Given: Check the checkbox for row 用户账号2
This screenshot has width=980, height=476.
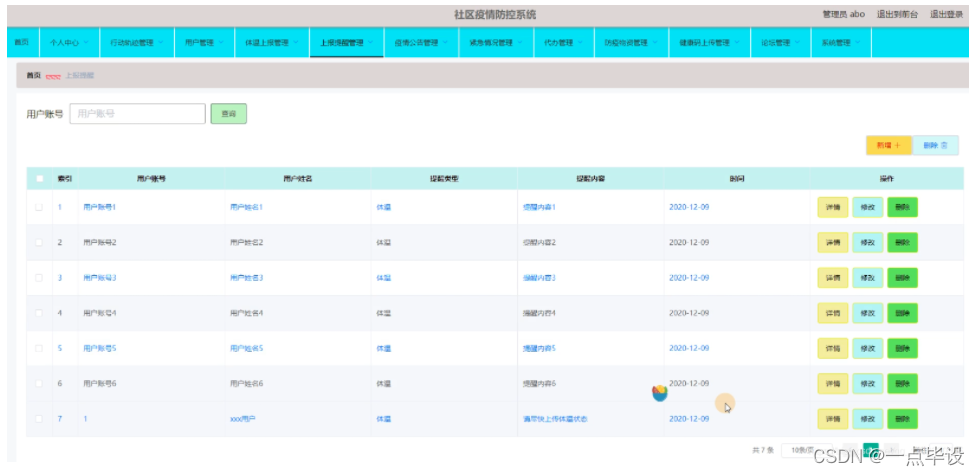Looking at the screenshot, I should pos(39,242).
